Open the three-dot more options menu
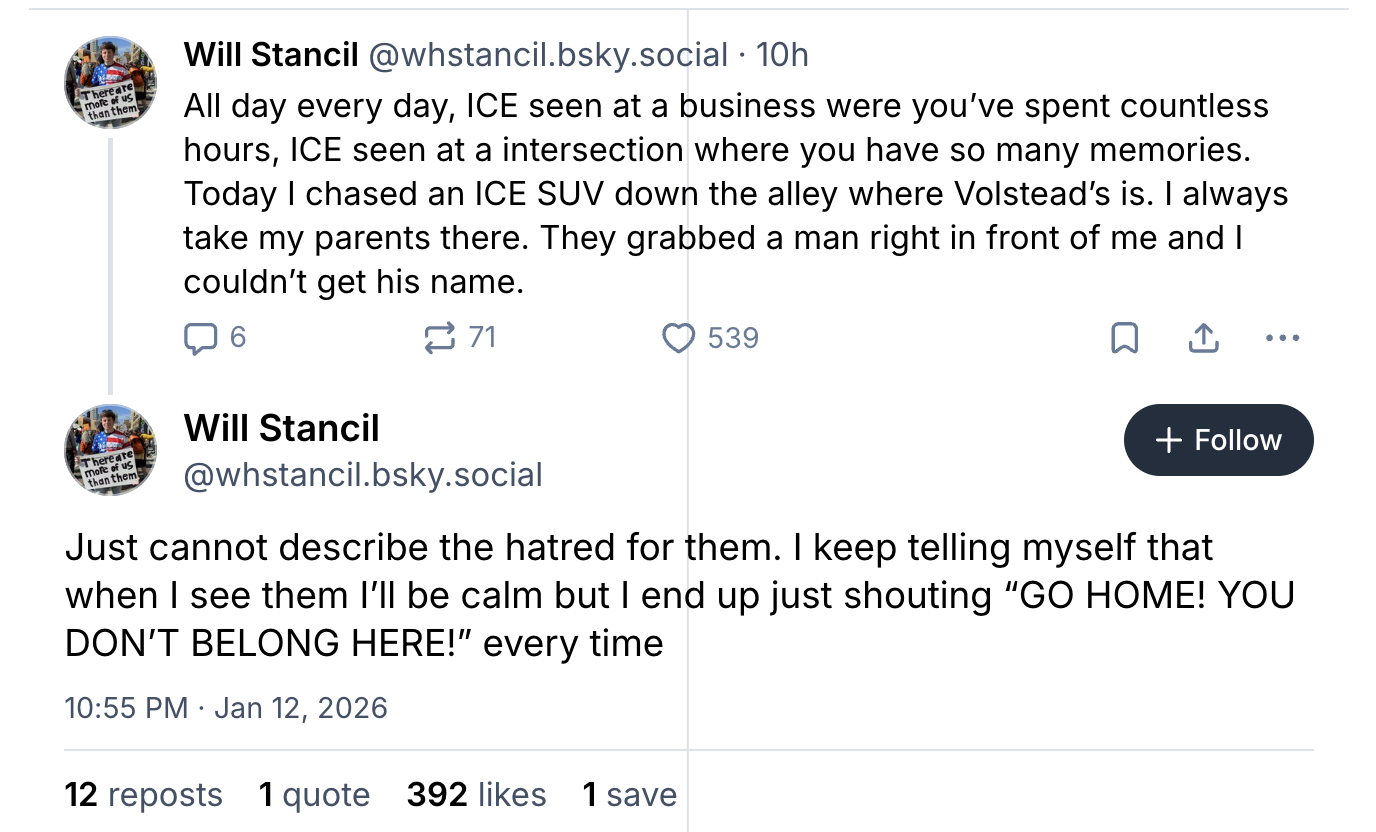 1282,339
